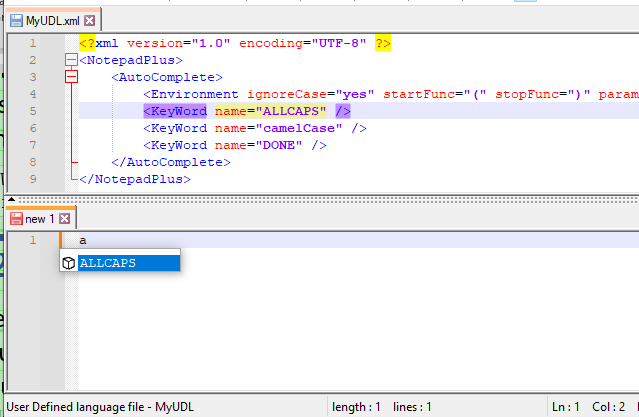Click the opening <NotepadPlus> tag
639x417 pixels.
pos(131,60)
